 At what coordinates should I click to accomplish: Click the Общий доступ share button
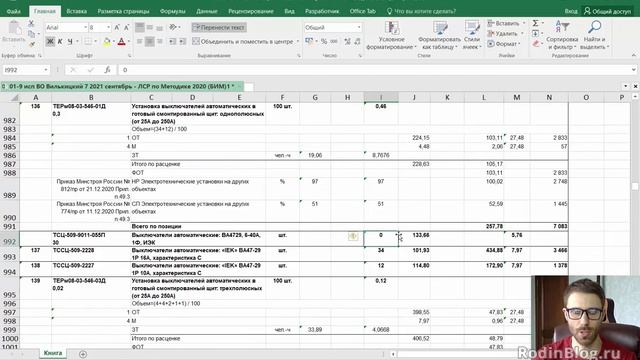tap(608, 11)
